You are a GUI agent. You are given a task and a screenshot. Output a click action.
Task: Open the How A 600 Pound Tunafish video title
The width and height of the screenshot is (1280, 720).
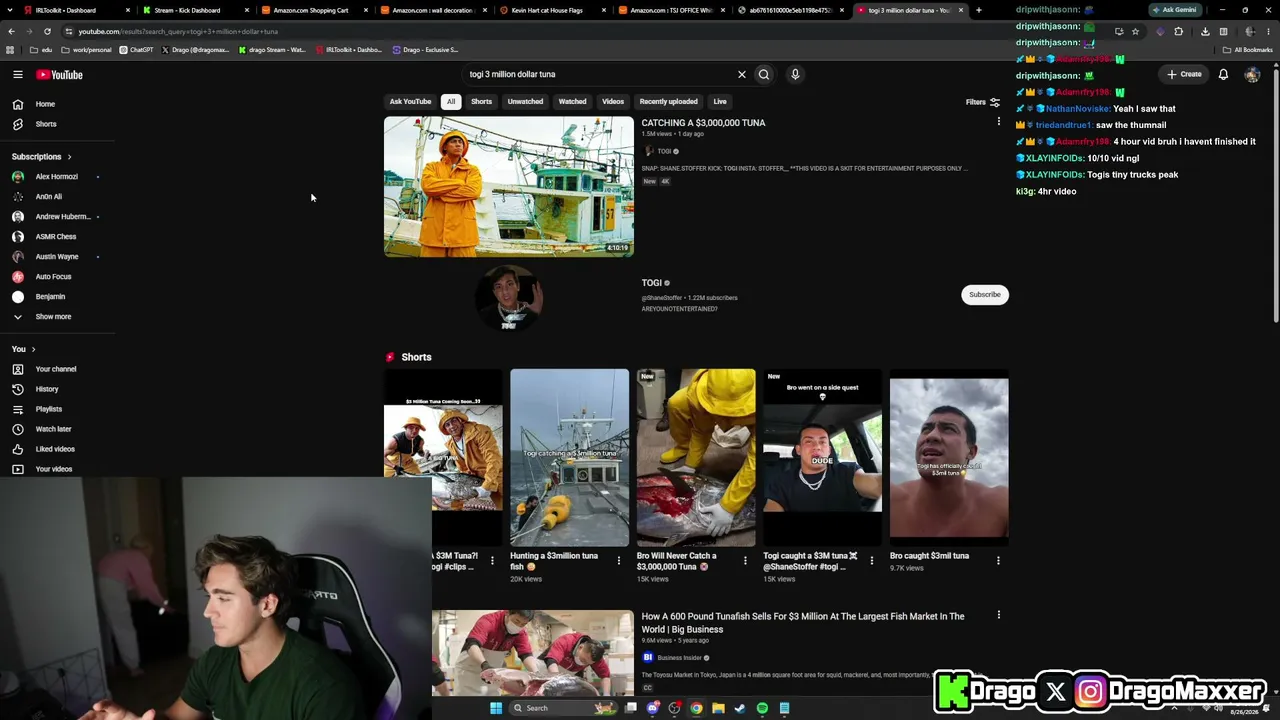803,623
